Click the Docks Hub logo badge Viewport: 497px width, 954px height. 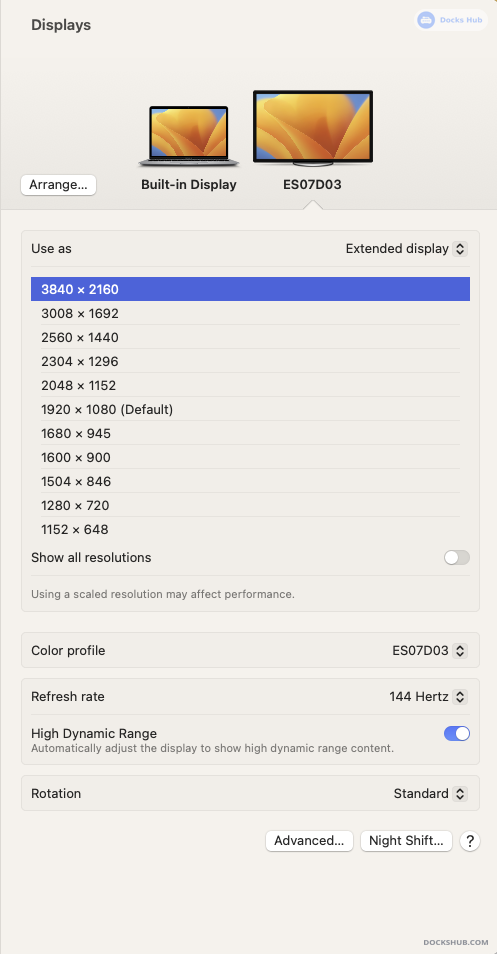[451, 20]
